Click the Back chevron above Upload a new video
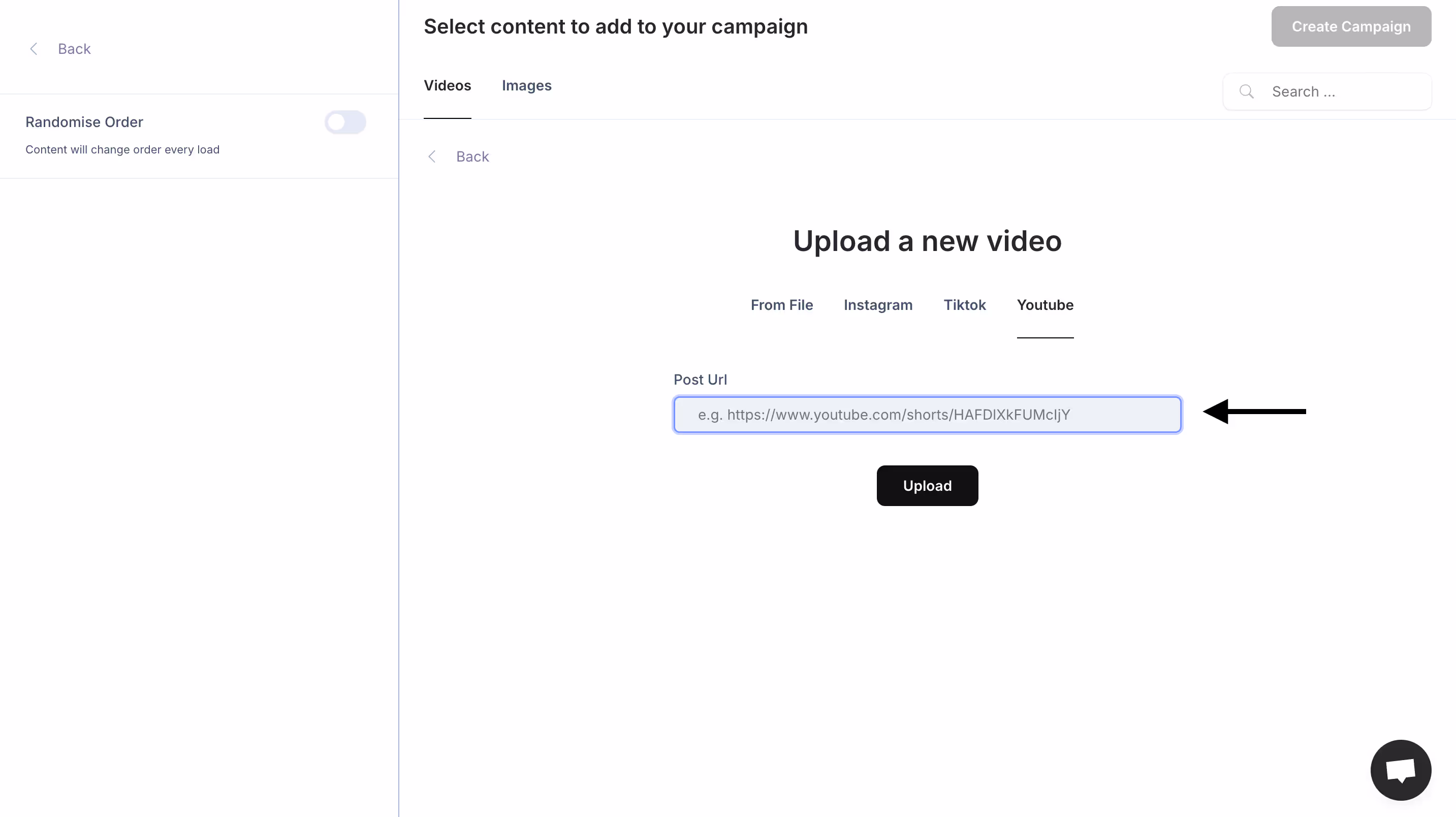Viewport: 1456px width, 817px height. pos(432,156)
